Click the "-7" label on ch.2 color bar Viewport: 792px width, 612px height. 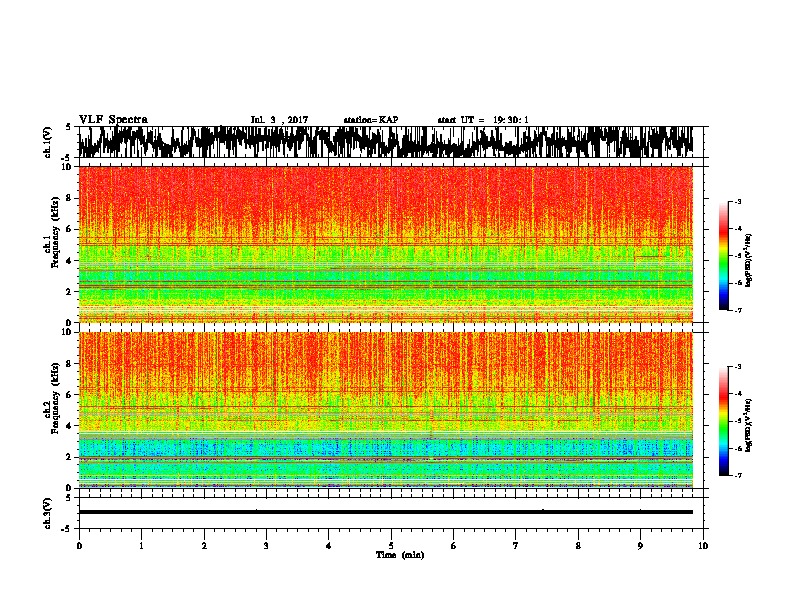737,475
